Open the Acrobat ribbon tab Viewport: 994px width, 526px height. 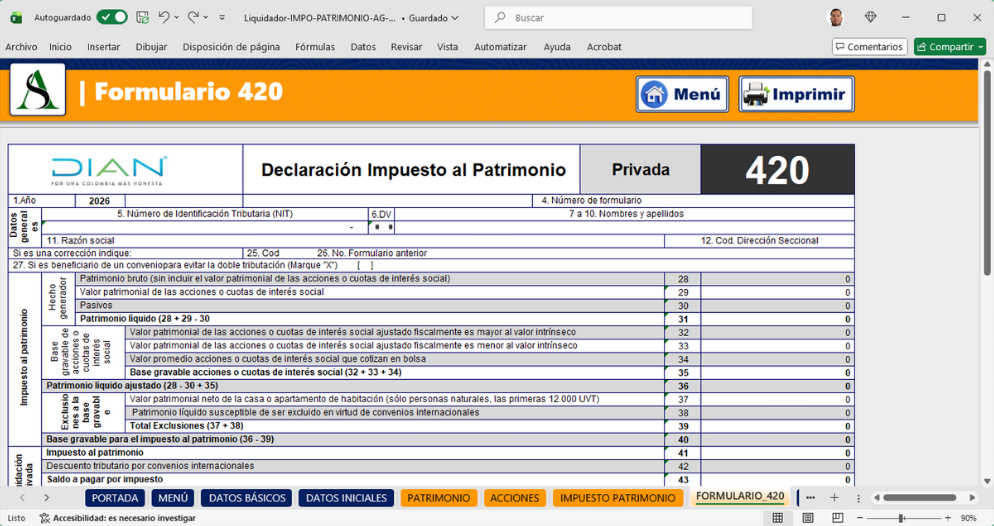[x=604, y=47]
